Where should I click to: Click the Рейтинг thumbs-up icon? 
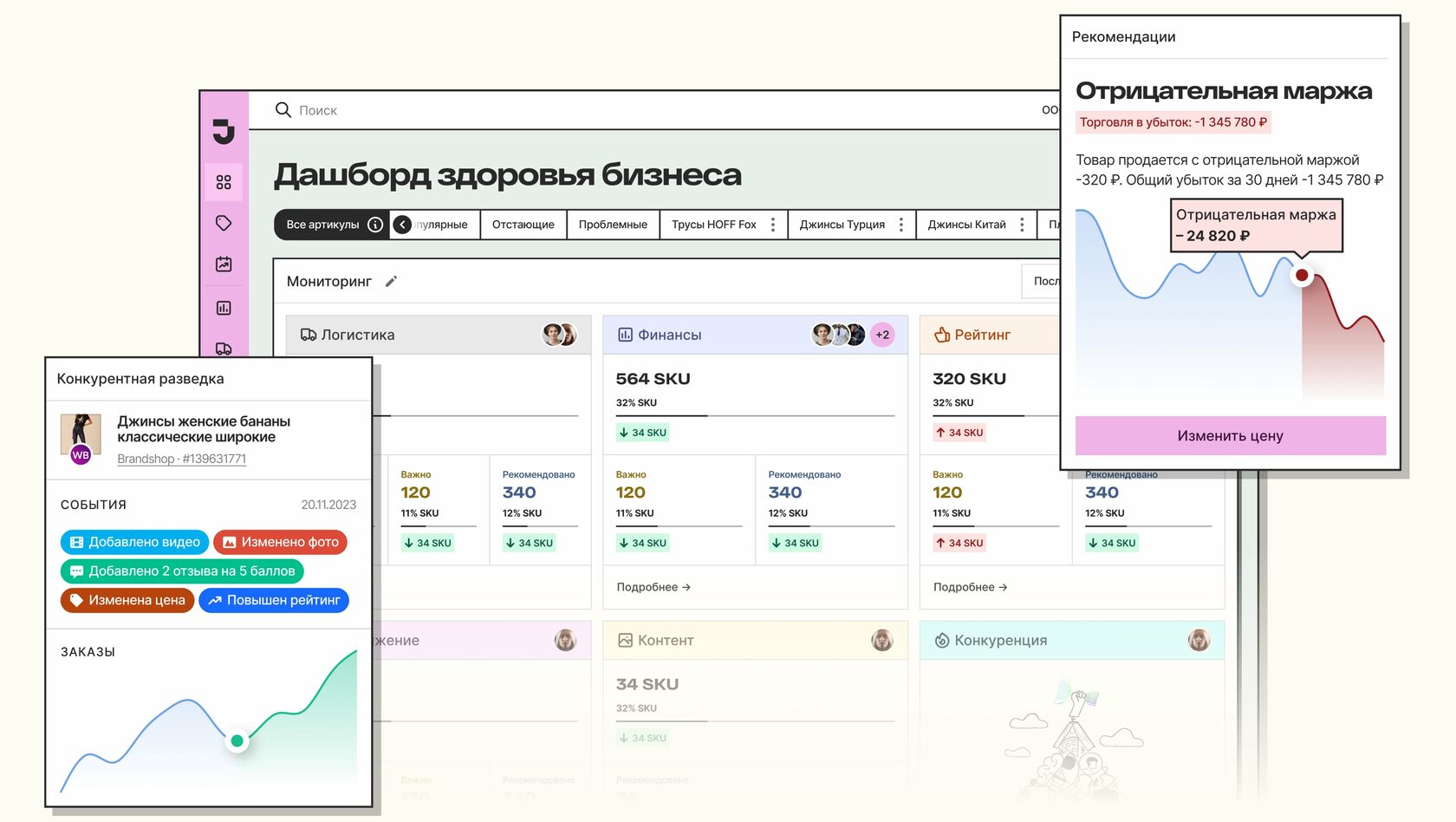[942, 335]
